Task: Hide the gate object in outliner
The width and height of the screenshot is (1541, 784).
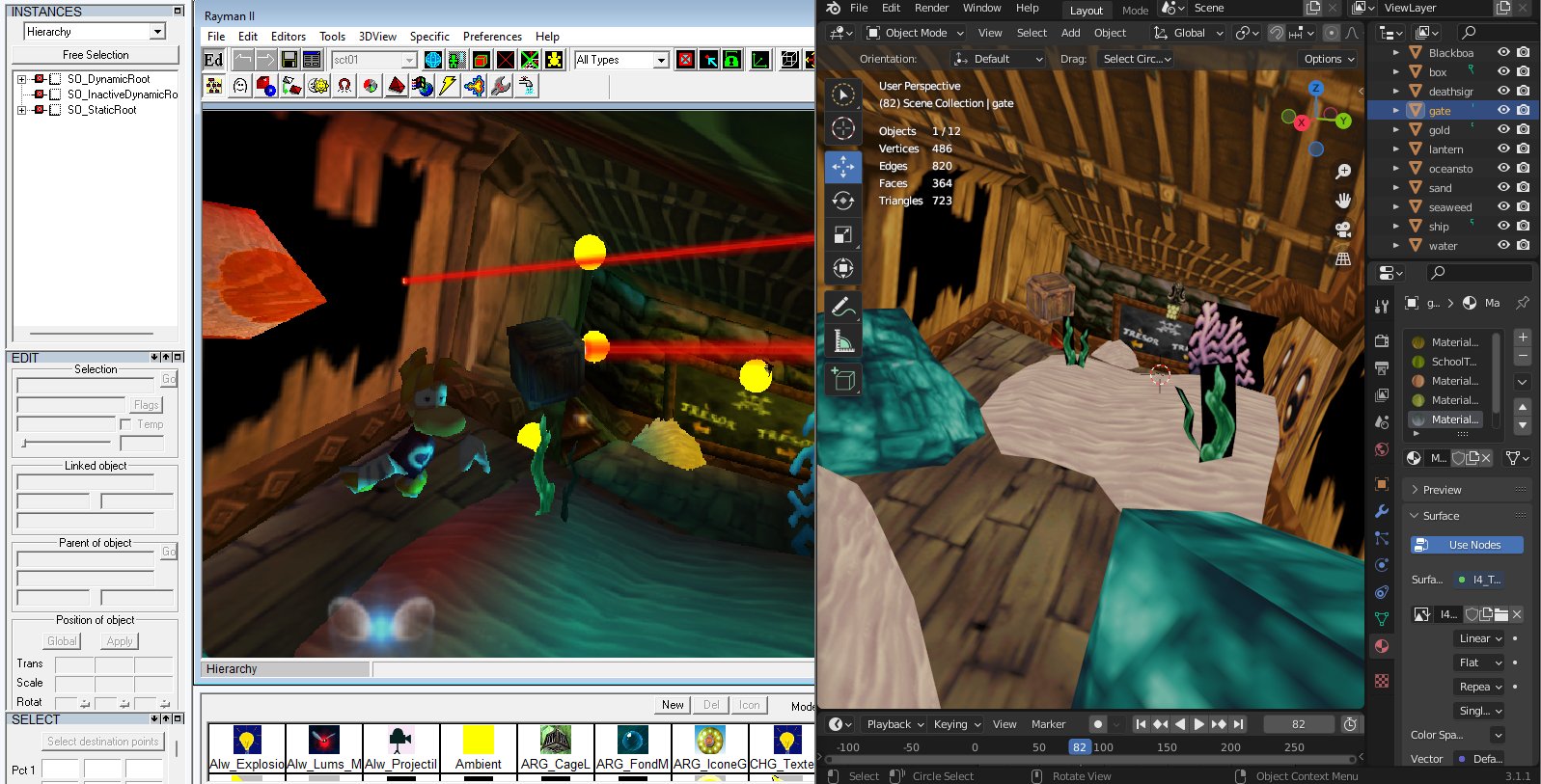Action: point(1502,110)
